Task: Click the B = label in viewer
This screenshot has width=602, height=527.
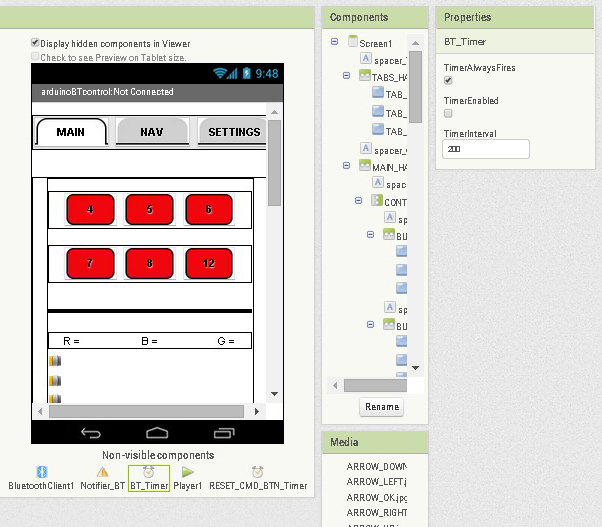Action: click(x=149, y=341)
